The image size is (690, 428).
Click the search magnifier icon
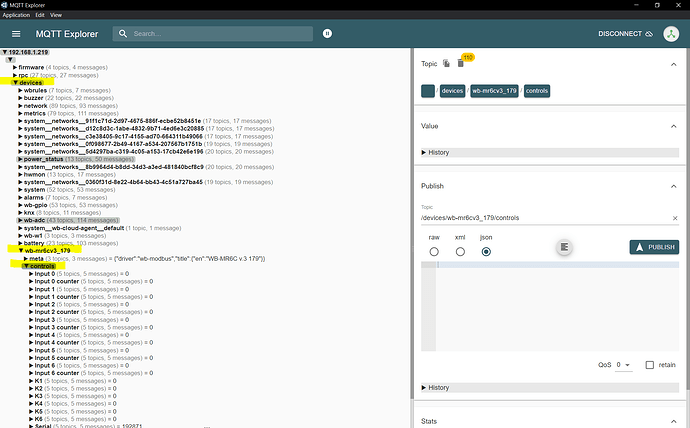(123, 33)
